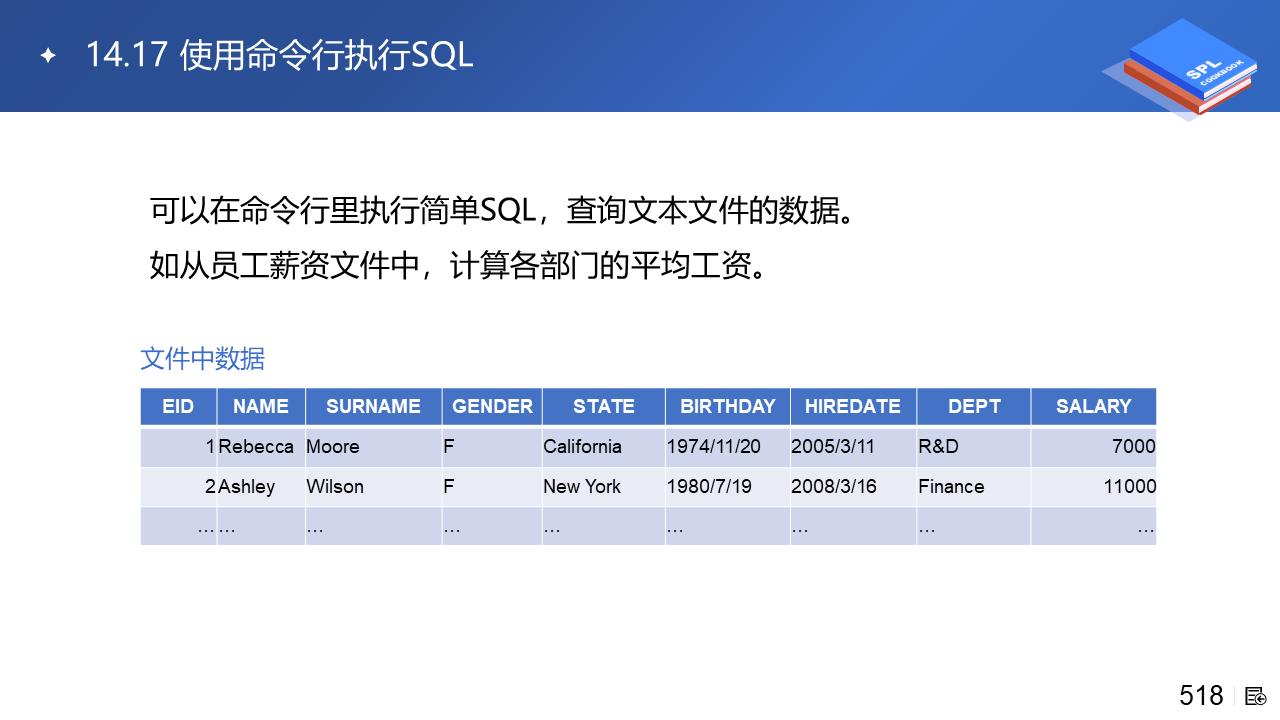The image size is (1280, 720).
Task: Select the DEPT column header
Action: (x=974, y=406)
